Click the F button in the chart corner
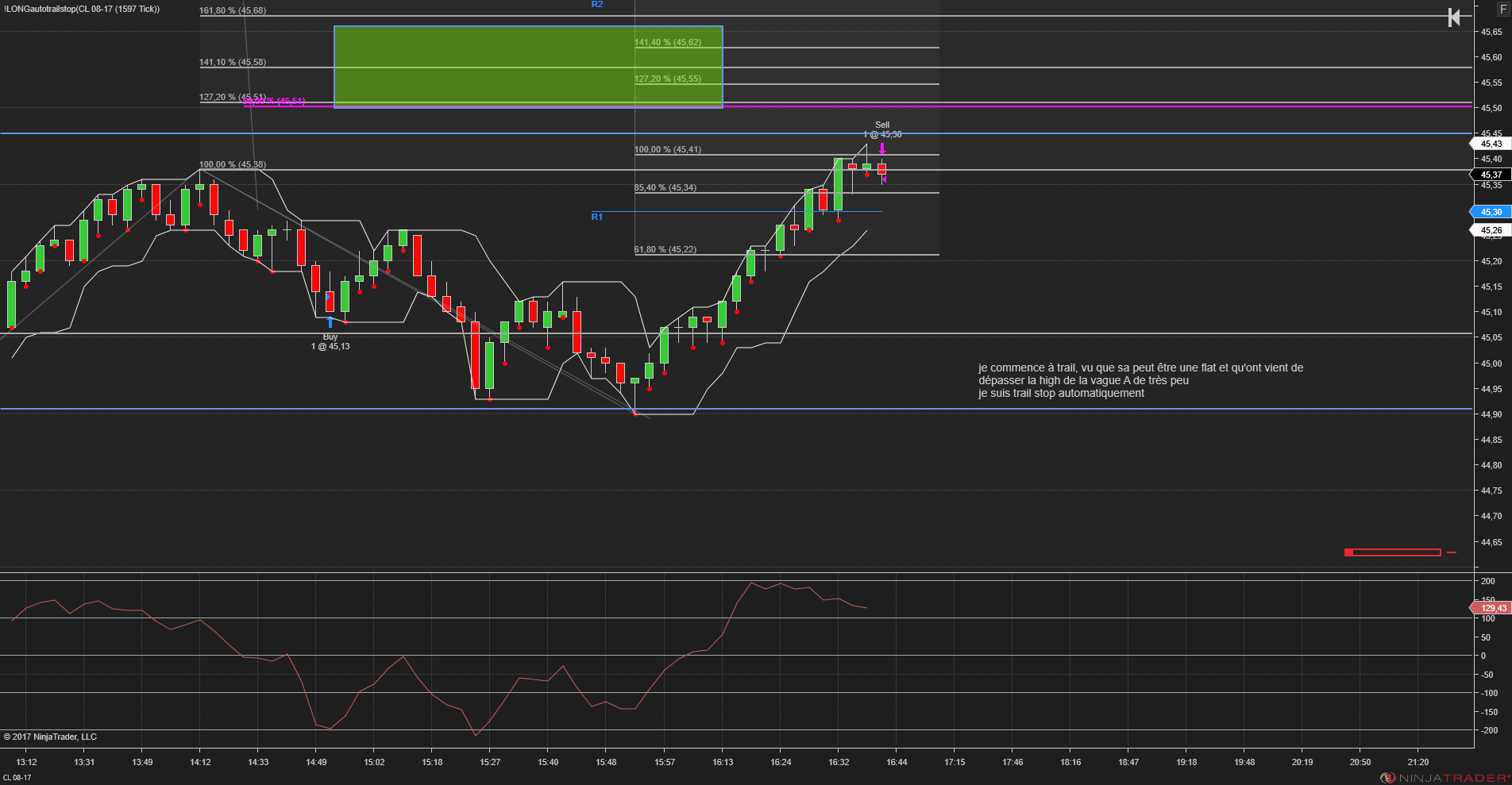1512x785 pixels. (x=1502, y=9)
